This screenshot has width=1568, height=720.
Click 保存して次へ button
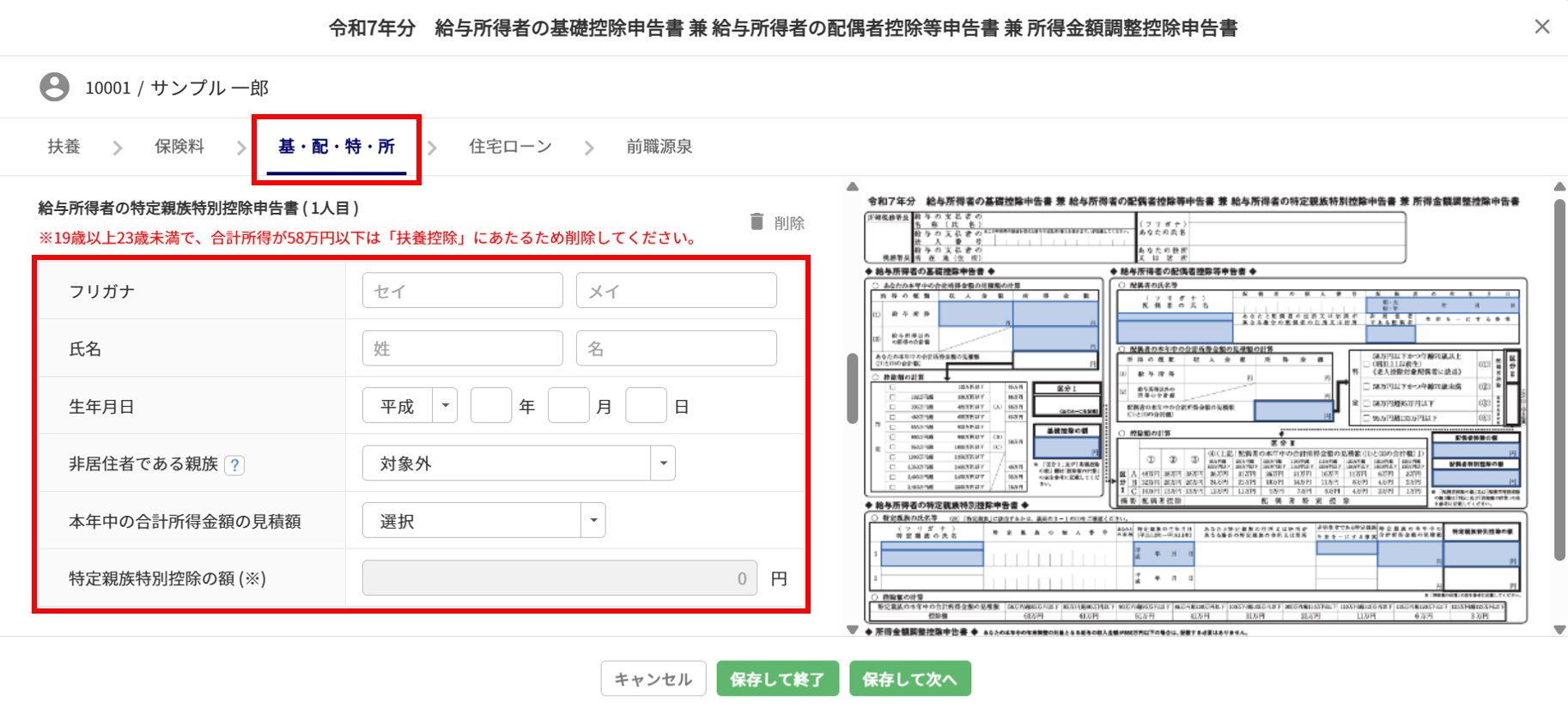tap(909, 679)
